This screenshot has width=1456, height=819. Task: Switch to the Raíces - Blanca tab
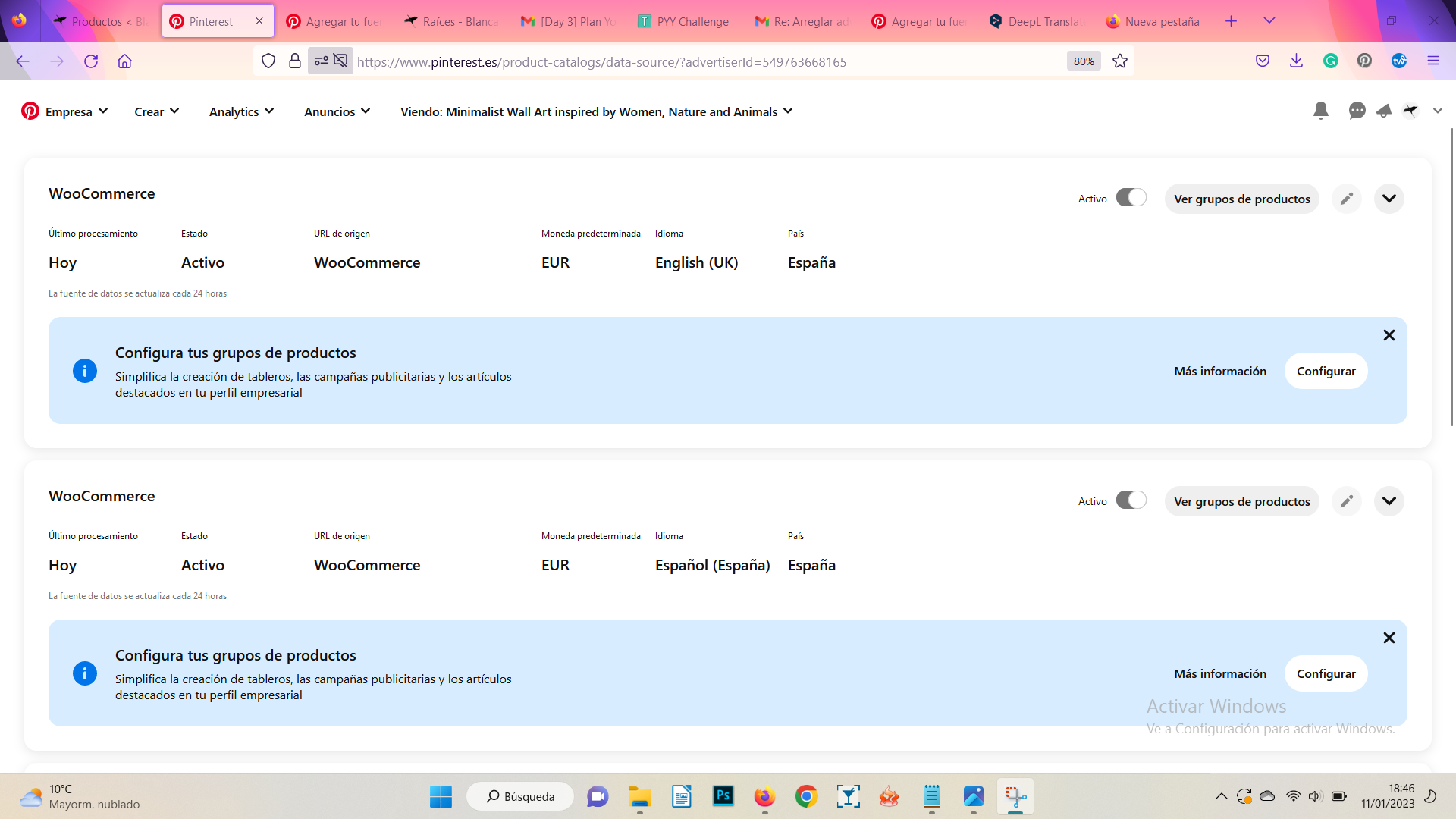453,21
